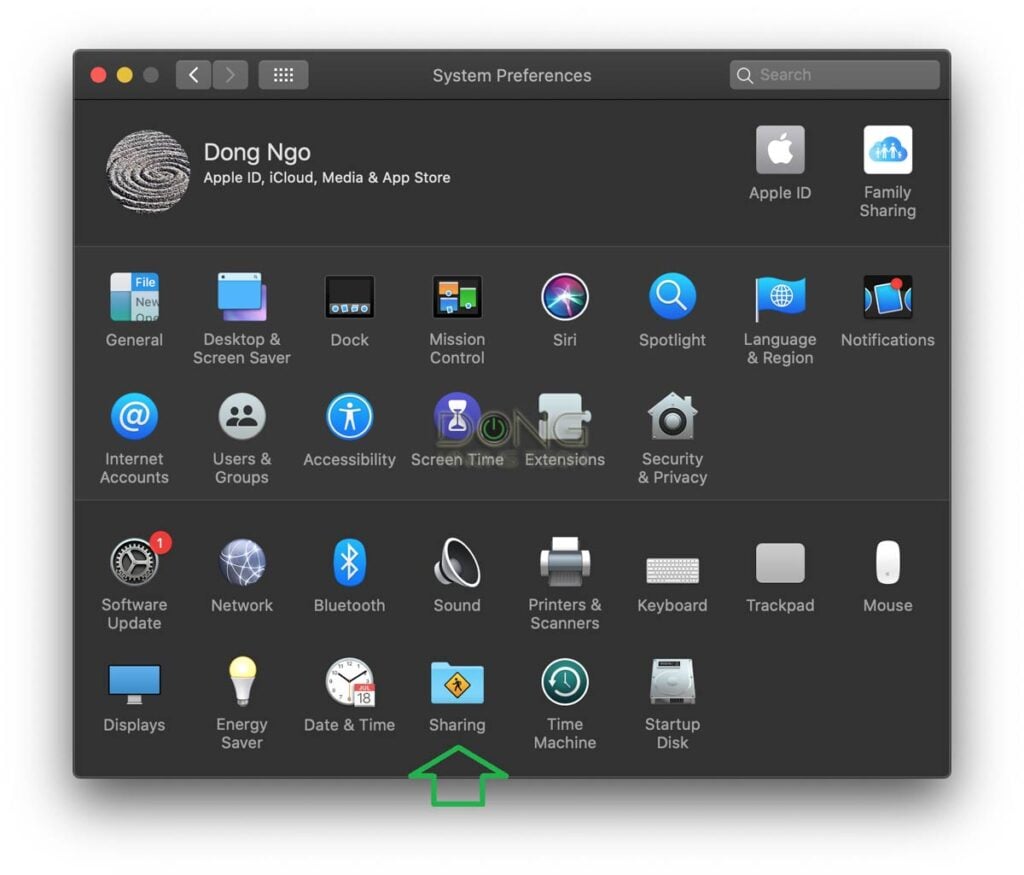Go back with the left chevron button
The height and width of the screenshot is (875, 1024).
coord(193,75)
